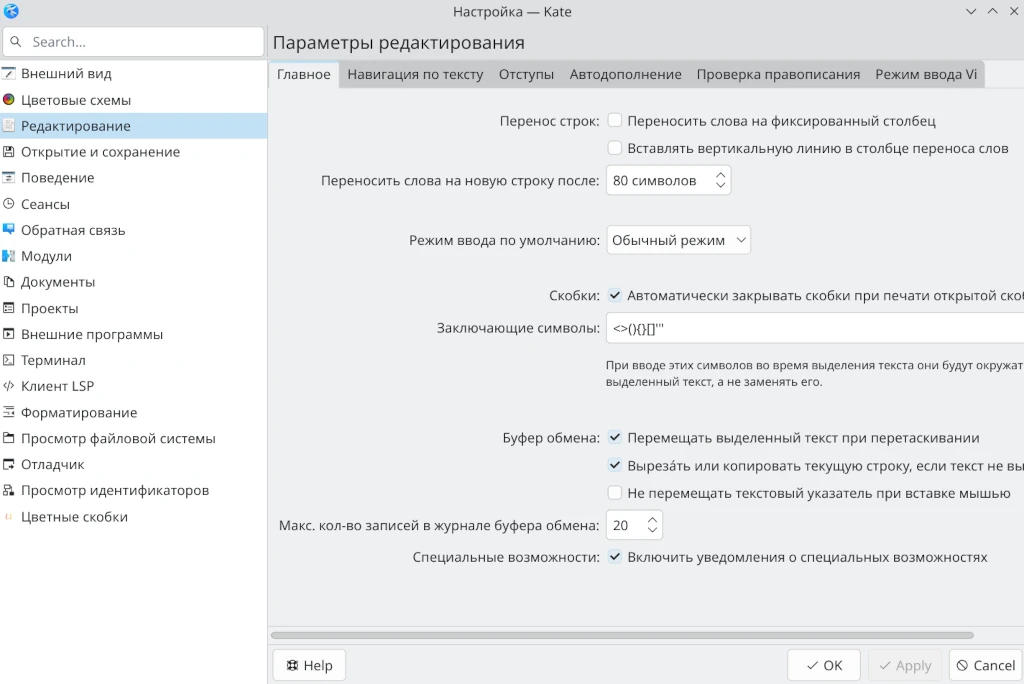Open the Режим ввода Vi tab
Screen dimensions: 1024x684
coord(924,73)
